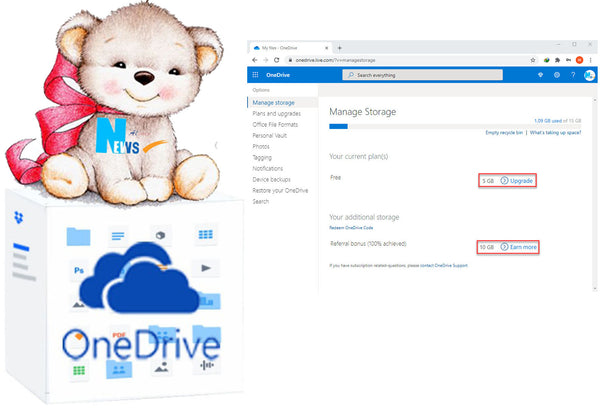Open the settings gear in OneDrive header

(557, 75)
